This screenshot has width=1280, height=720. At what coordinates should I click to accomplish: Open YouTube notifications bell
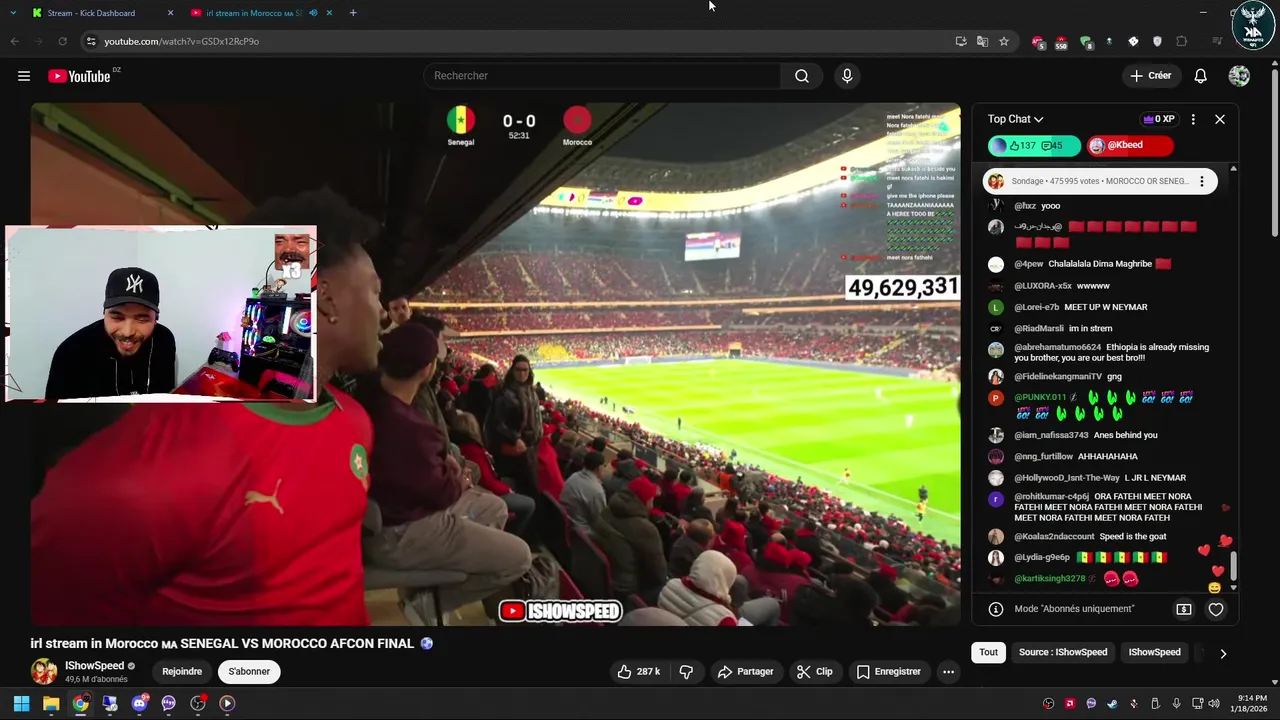(x=1201, y=76)
